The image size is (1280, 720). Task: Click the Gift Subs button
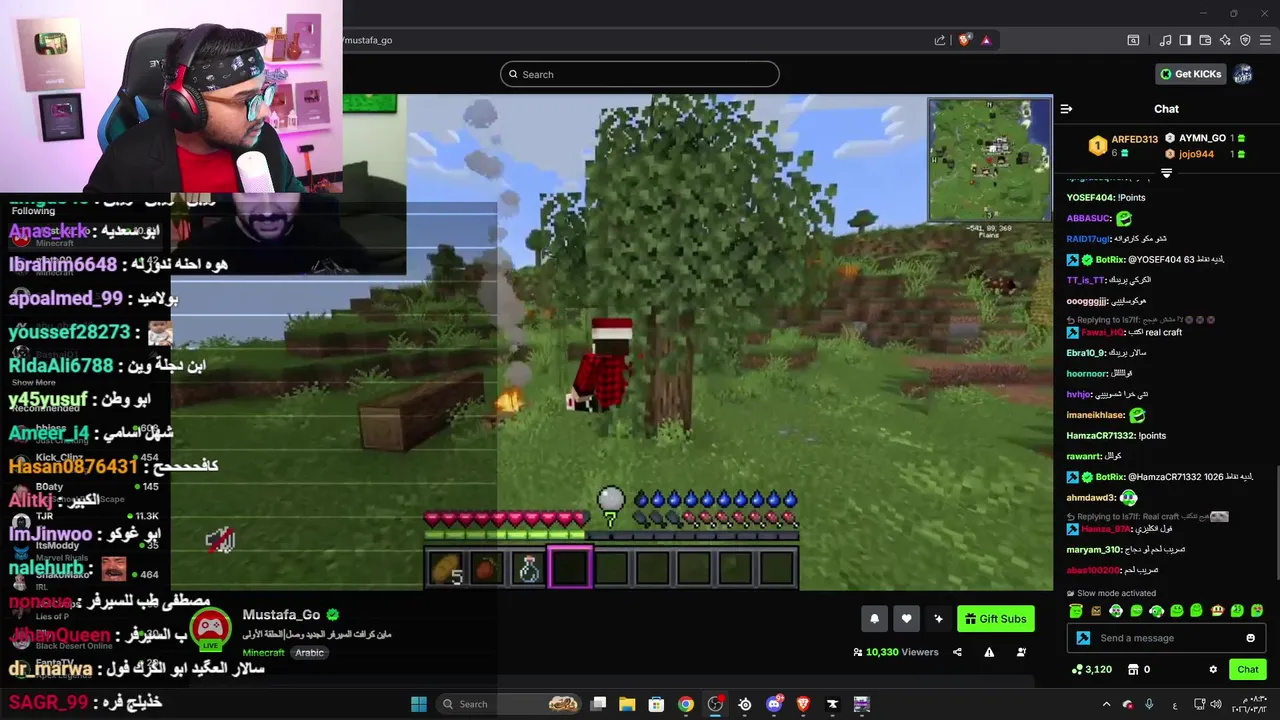(x=995, y=619)
